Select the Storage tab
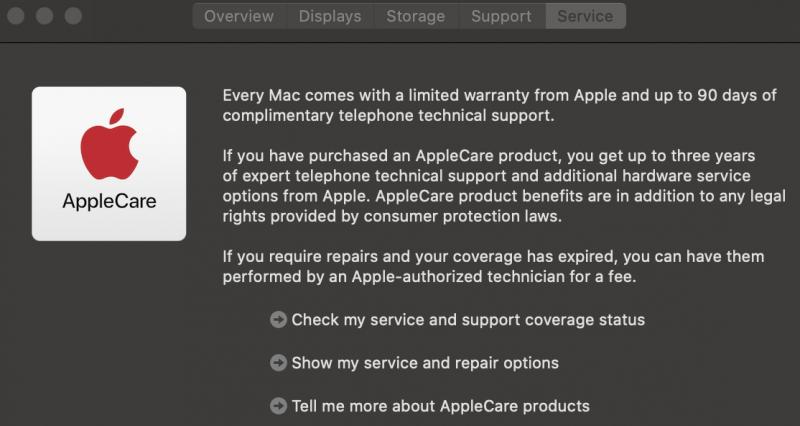 (x=416, y=16)
